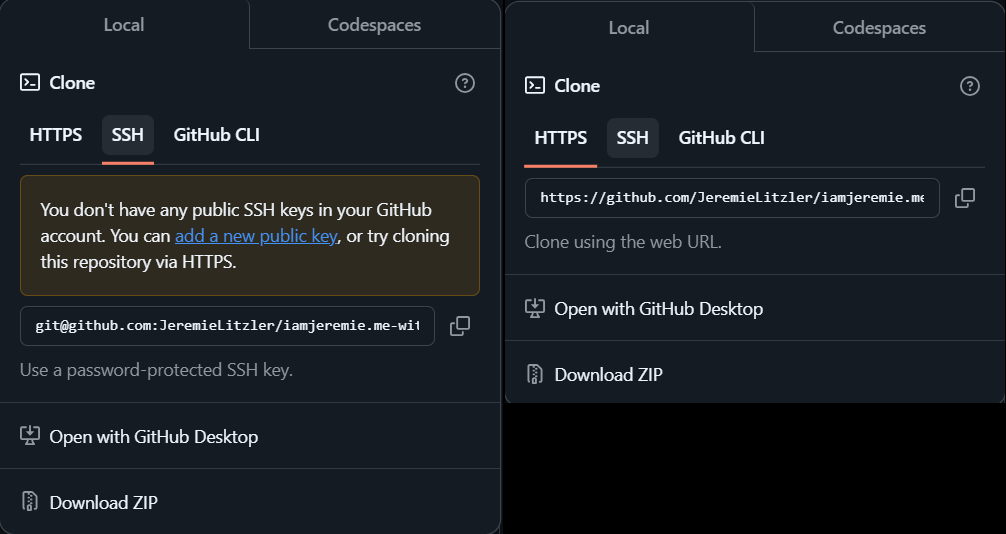The width and height of the screenshot is (1006, 534).
Task: Follow the "add a new public key" link
Action: [x=256, y=237]
